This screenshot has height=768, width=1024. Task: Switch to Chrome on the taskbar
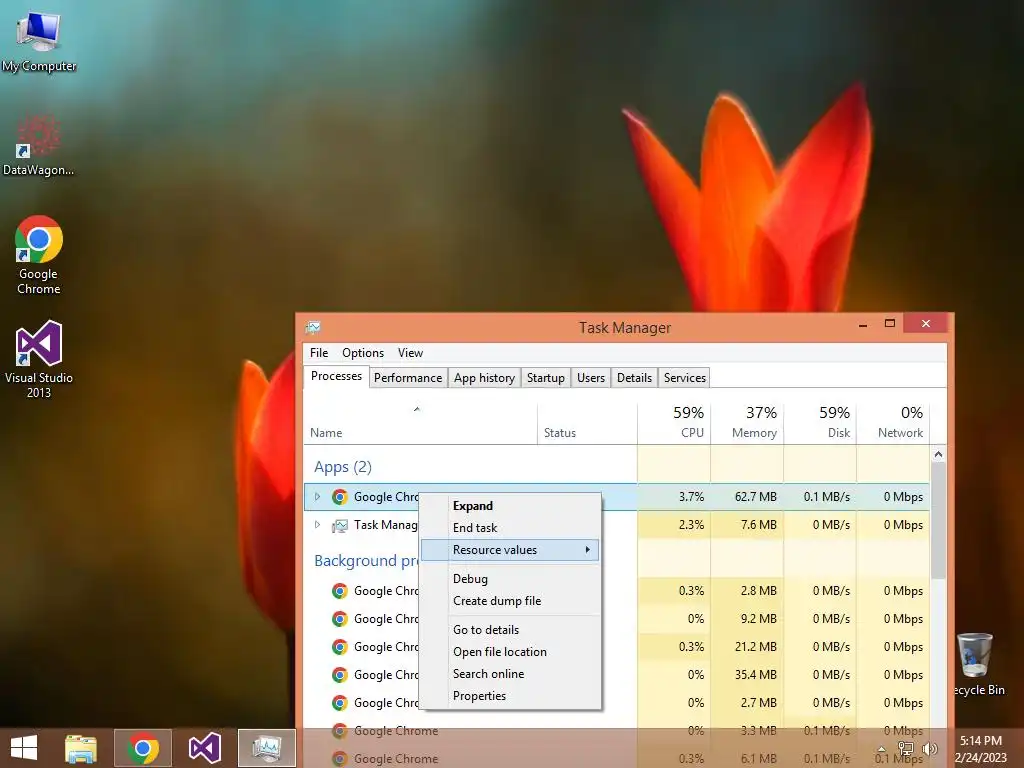tap(143, 748)
